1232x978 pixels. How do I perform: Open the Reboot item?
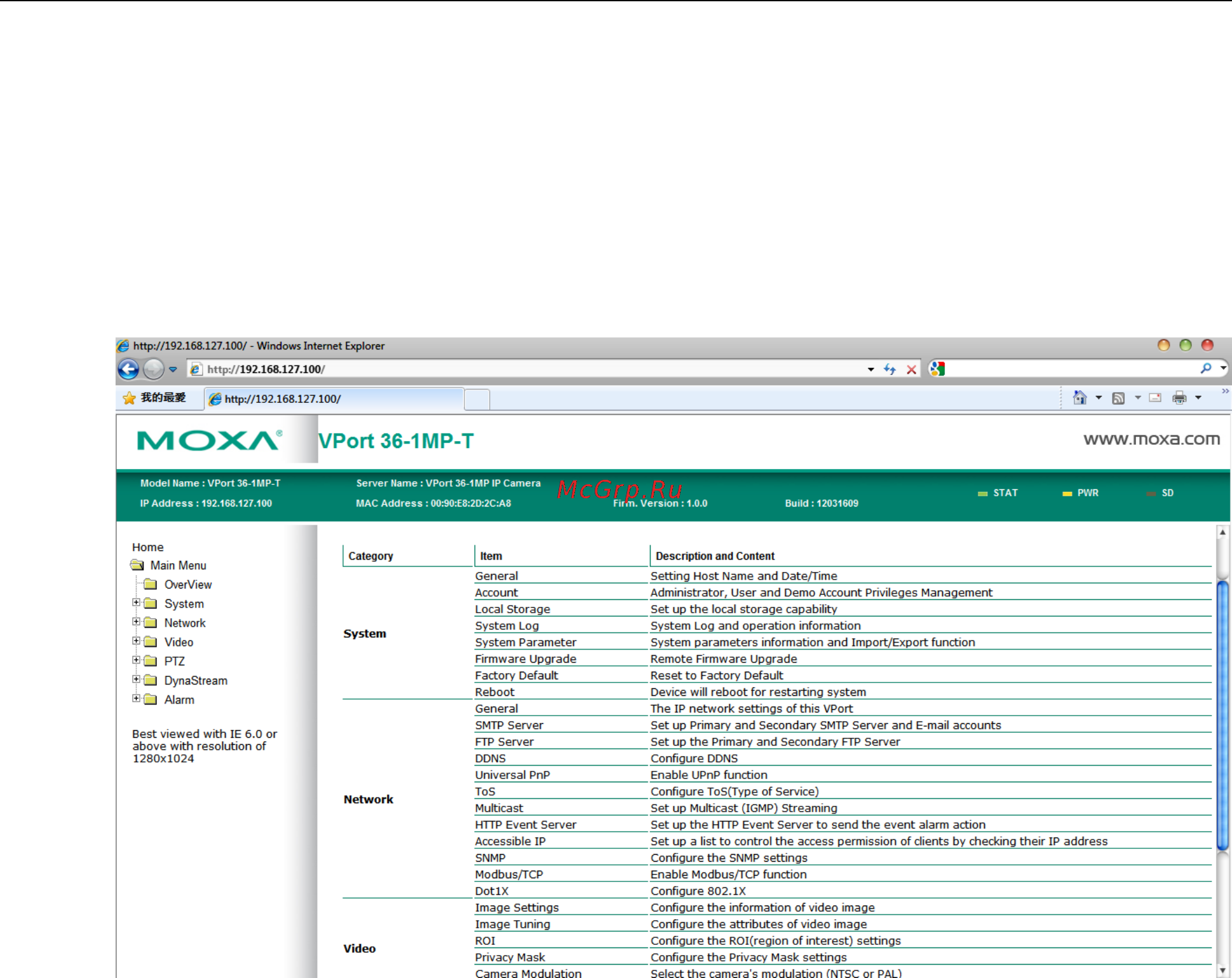[x=495, y=692]
